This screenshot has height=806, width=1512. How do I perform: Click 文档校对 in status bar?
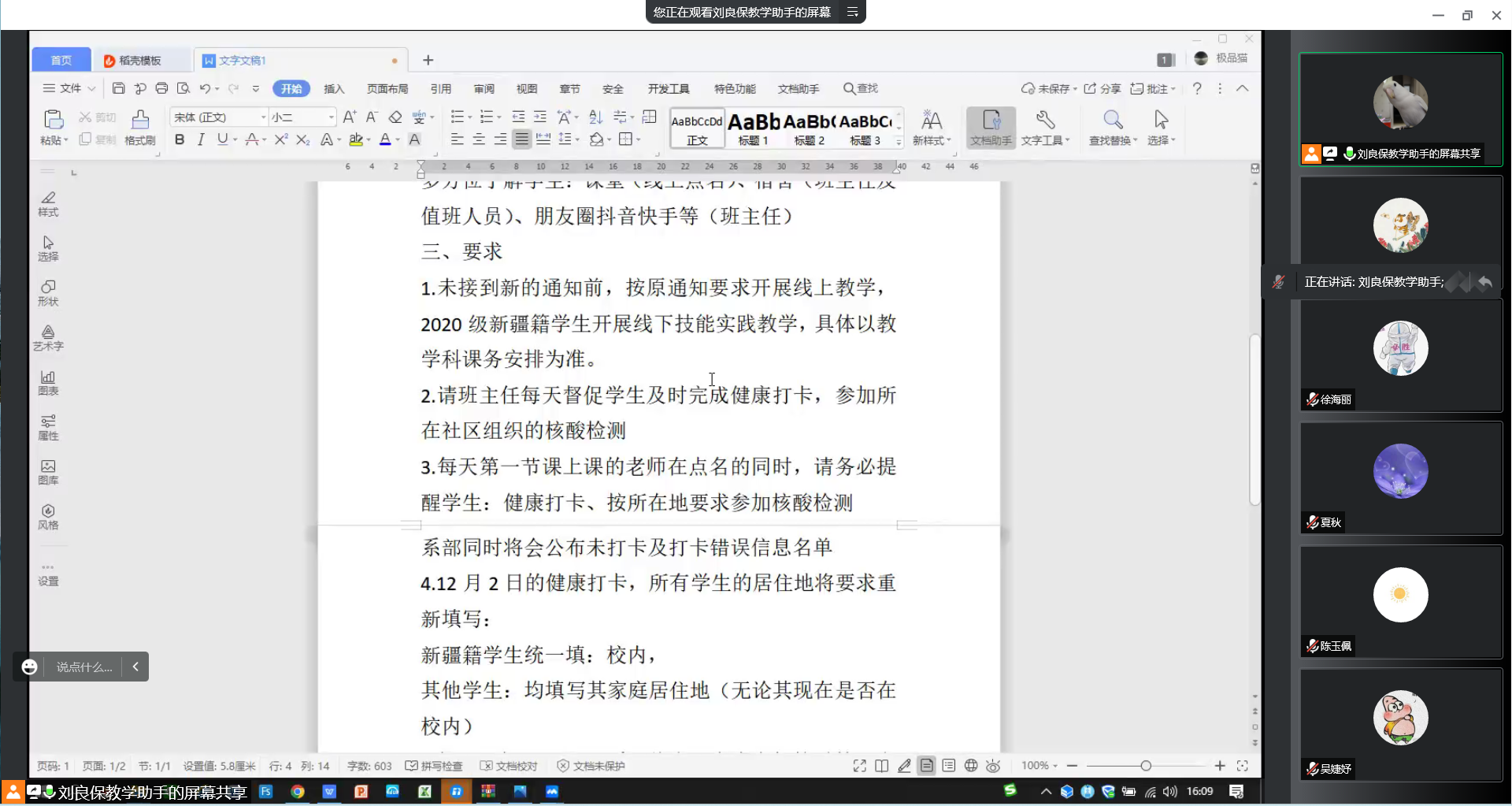tap(509, 766)
